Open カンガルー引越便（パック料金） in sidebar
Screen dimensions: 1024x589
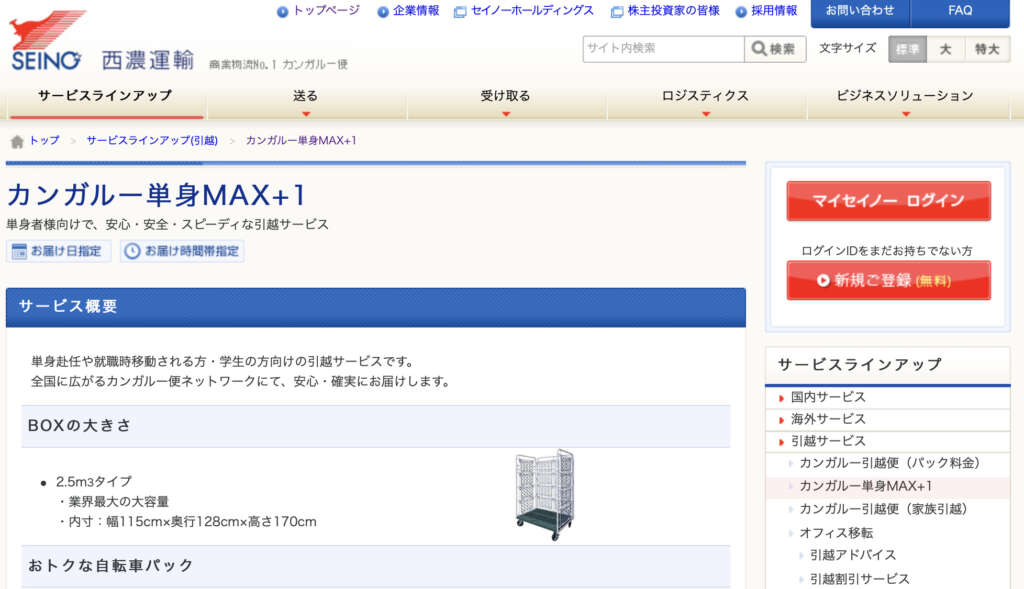click(x=890, y=464)
